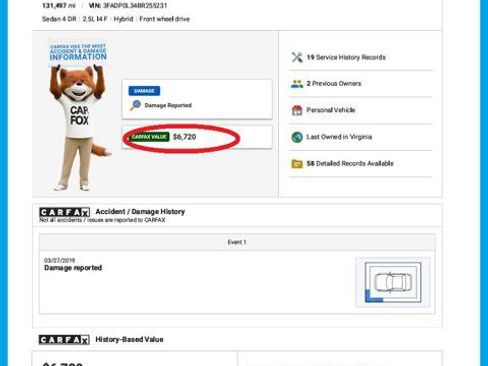Click the 03/27/2019 date text
Viewport: 488px width, 366px height.
tap(59, 260)
